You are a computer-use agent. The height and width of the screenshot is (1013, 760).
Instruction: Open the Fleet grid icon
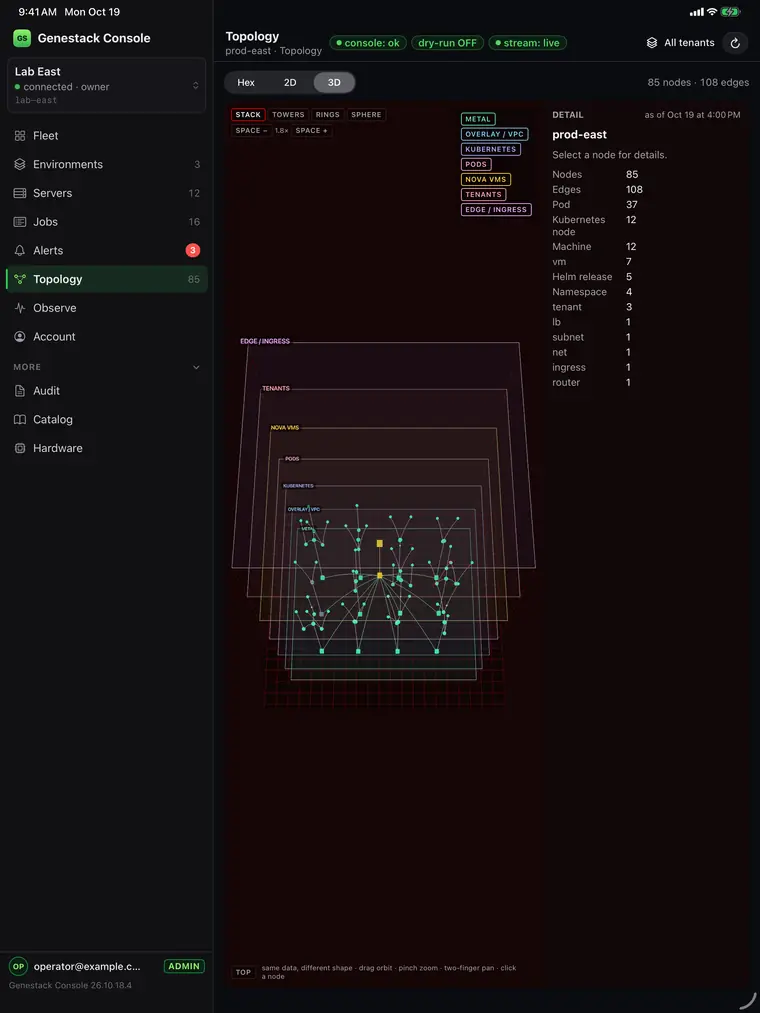[x=20, y=136]
